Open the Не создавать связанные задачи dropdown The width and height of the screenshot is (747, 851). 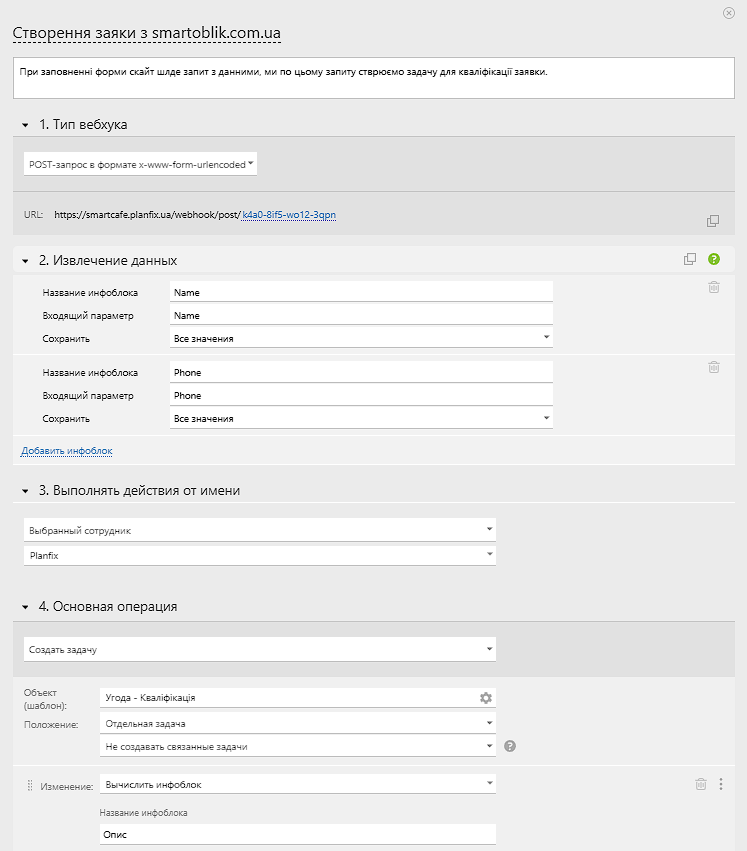pos(297,746)
